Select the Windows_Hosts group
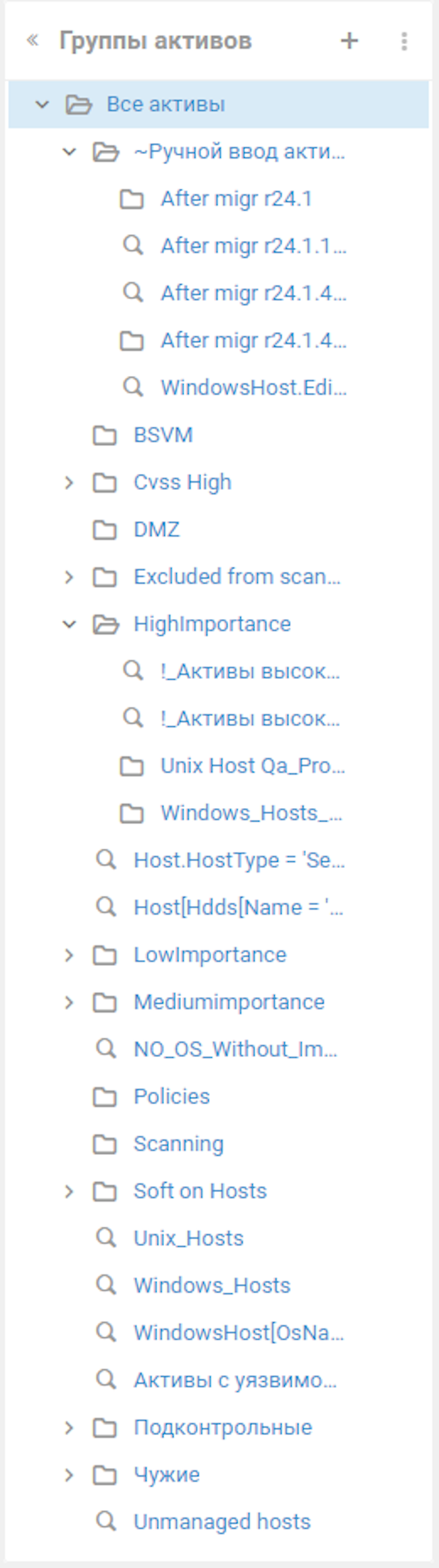The width and height of the screenshot is (439, 1568). pyautogui.click(x=212, y=1285)
